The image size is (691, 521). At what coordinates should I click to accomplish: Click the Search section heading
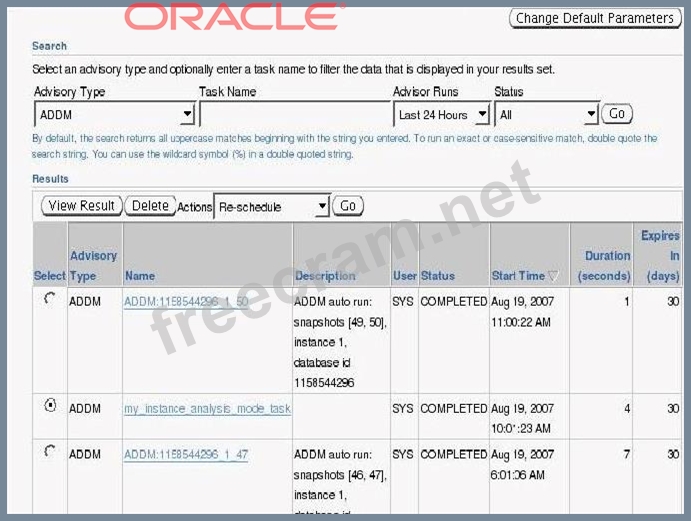(x=49, y=46)
